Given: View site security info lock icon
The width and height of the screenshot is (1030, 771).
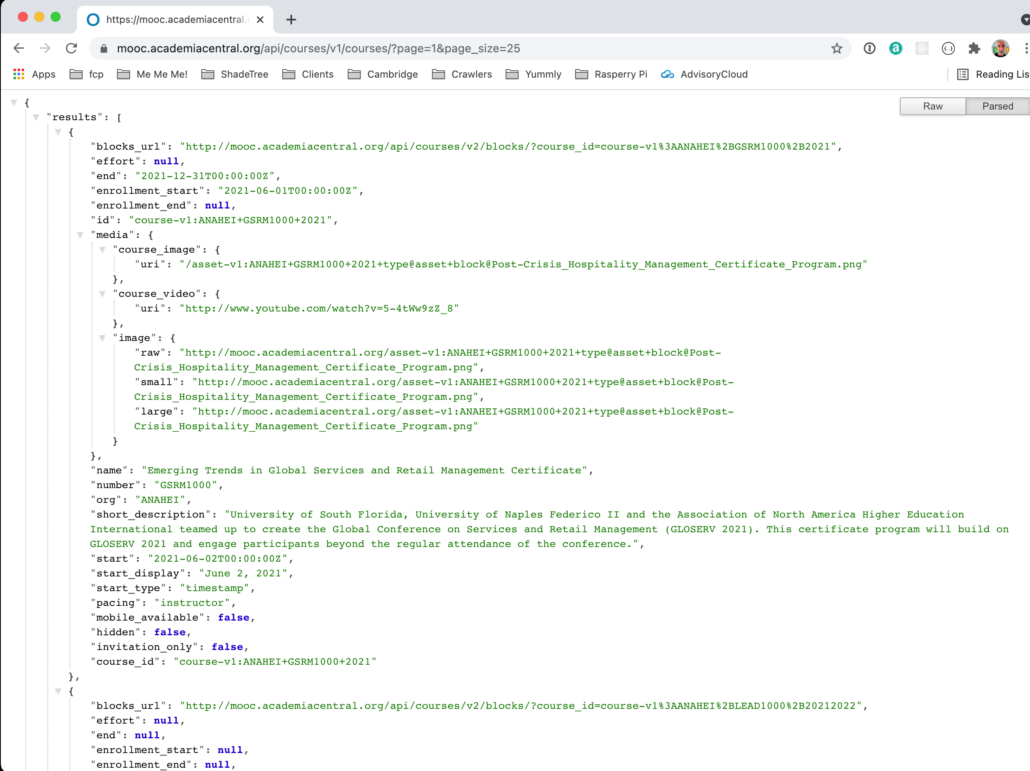Looking at the screenshot, I should [x=103, y=49].
